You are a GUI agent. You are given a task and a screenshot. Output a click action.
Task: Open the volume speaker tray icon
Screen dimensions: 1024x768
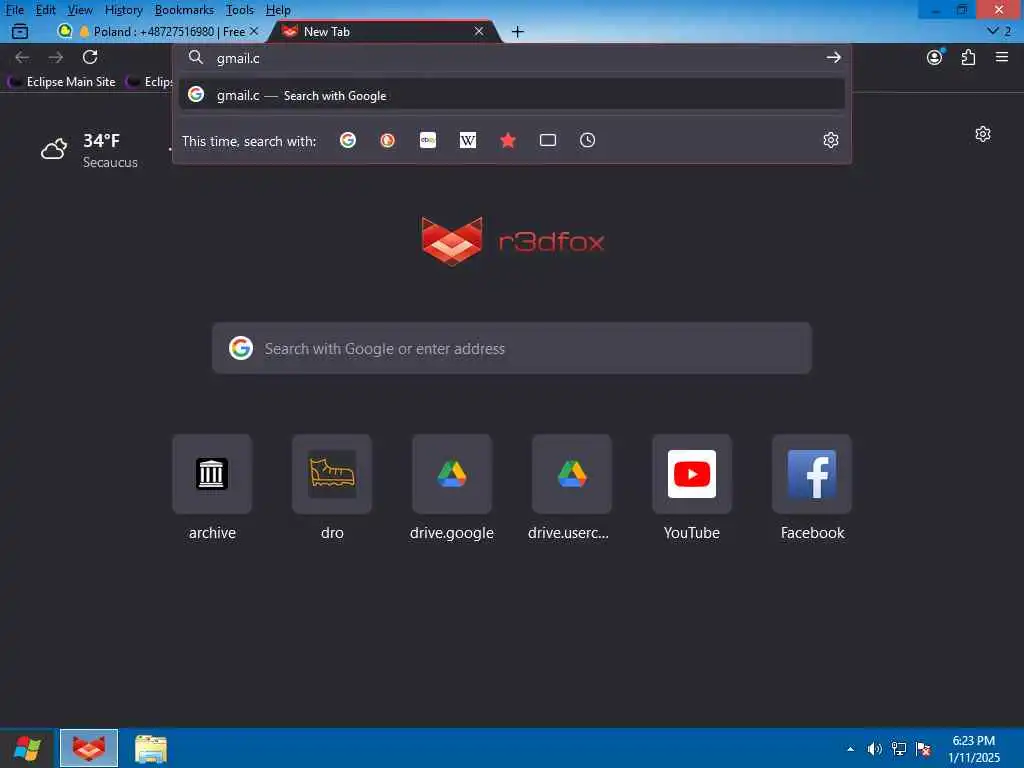pos(874,749)
